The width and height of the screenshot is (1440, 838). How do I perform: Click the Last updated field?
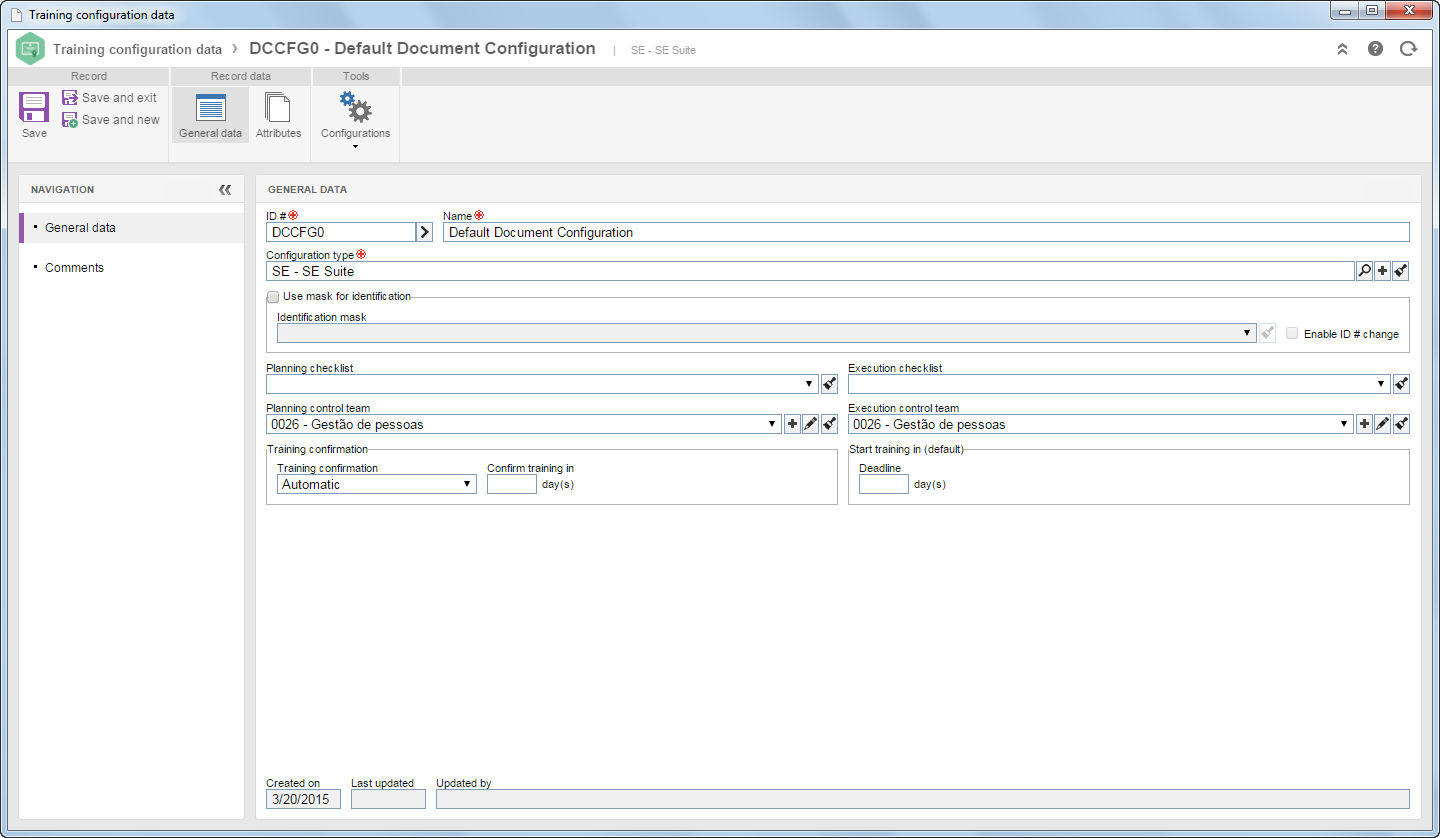coord(388,799)
